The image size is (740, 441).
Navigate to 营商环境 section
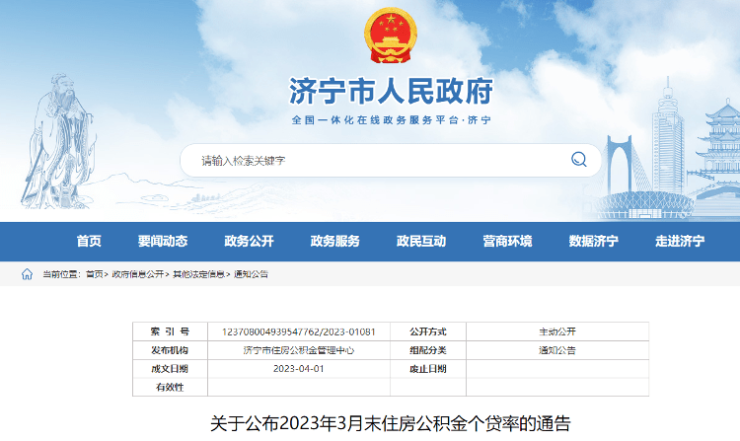click(507, 241)
